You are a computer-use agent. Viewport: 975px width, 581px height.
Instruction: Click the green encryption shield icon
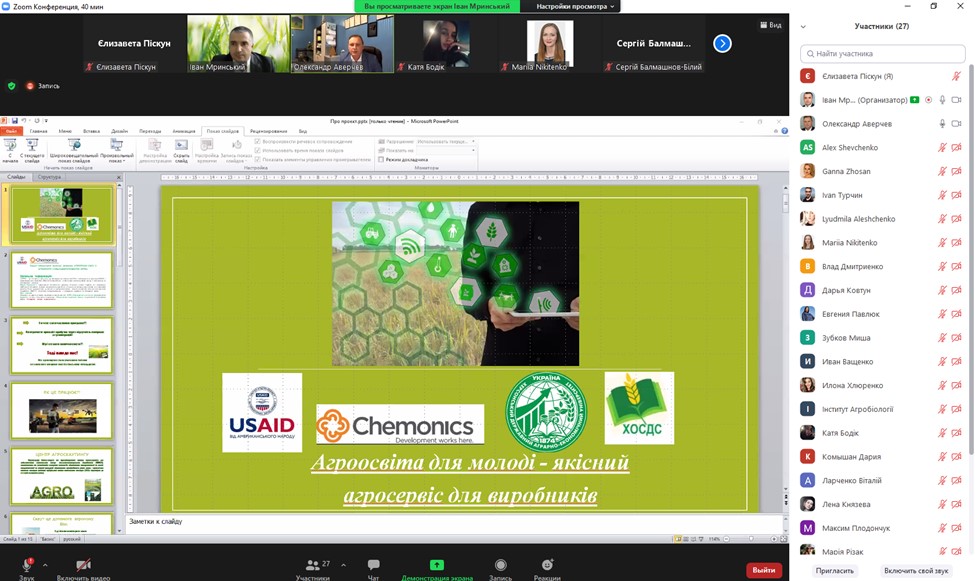(x=11, y=86)
